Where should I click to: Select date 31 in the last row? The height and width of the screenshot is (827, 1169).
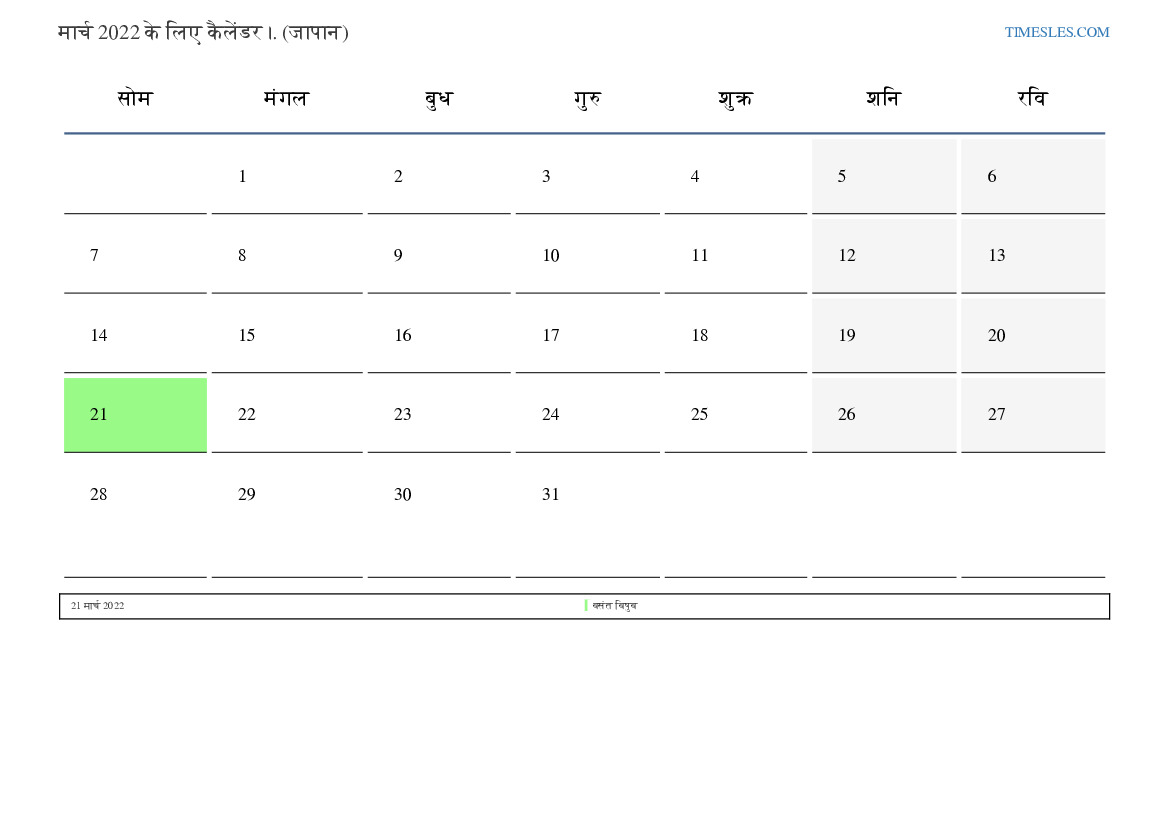click(550, 495)
